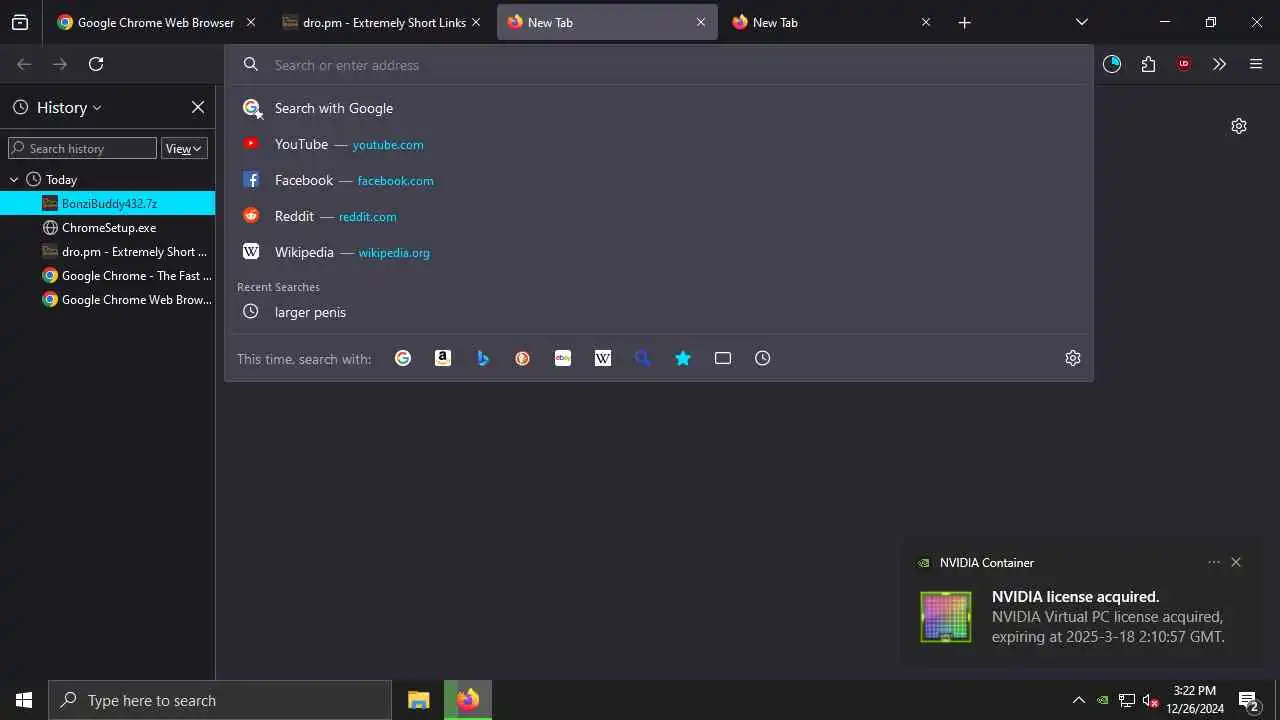Search this time with Google icon
Image resolution: width=1280 pixels, height=720 pixels.
pos(403,358)
